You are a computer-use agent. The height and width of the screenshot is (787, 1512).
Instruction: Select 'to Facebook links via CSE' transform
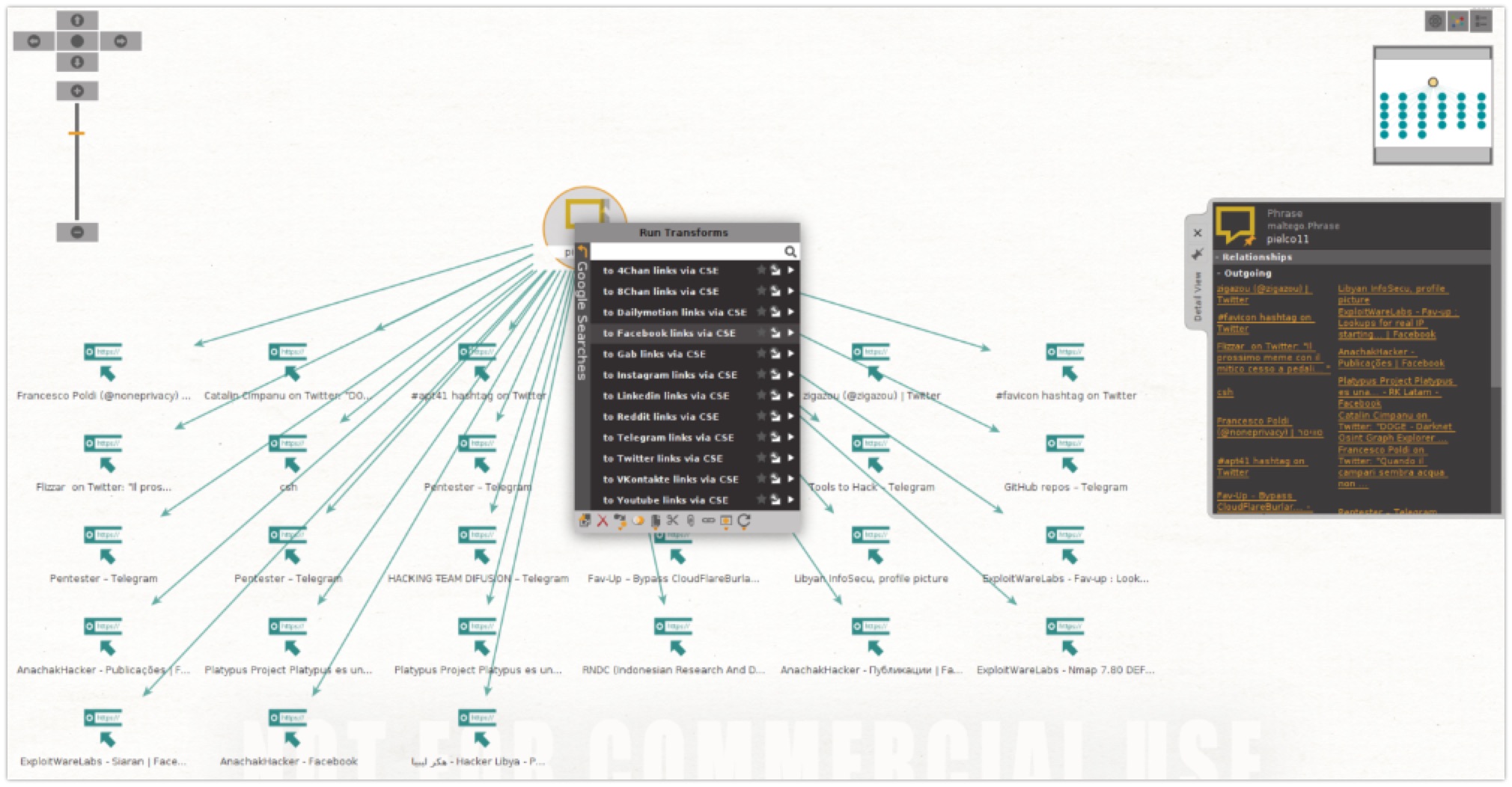click(669, 334)
